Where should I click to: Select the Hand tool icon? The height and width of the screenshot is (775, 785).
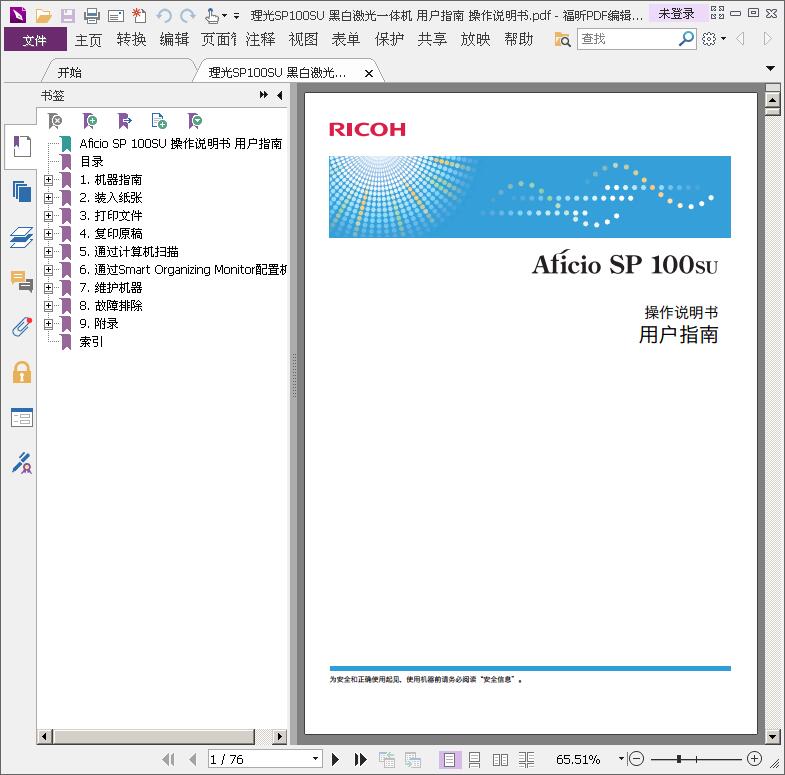click(x=212, y=16)
